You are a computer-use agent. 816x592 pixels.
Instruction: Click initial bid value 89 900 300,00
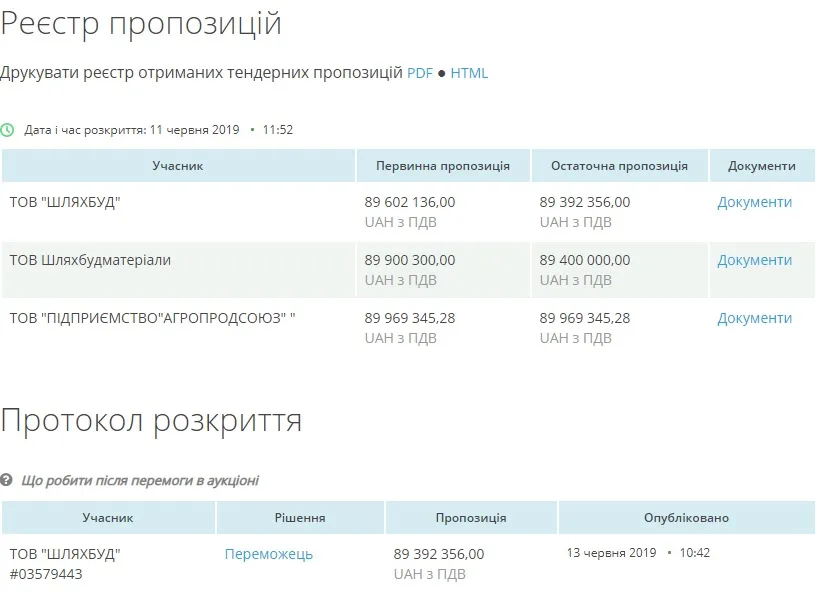[410, 260]
